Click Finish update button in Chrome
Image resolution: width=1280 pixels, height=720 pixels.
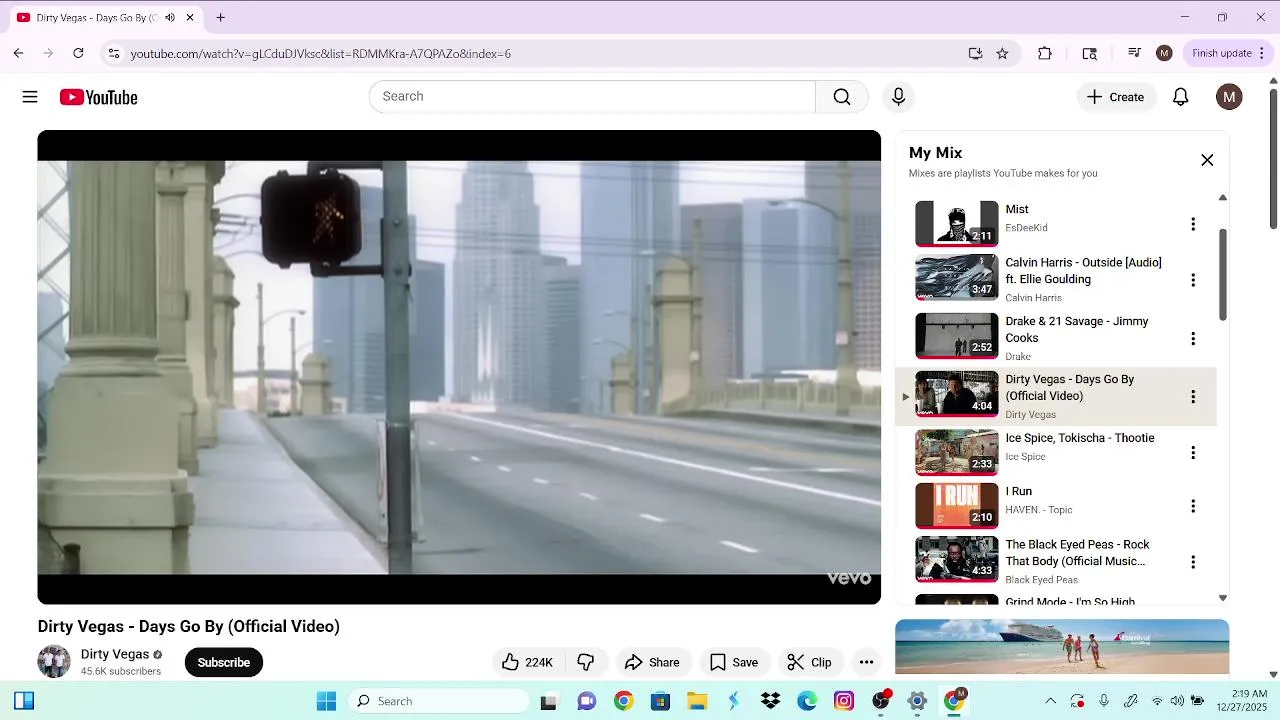tap(1229, 53)
